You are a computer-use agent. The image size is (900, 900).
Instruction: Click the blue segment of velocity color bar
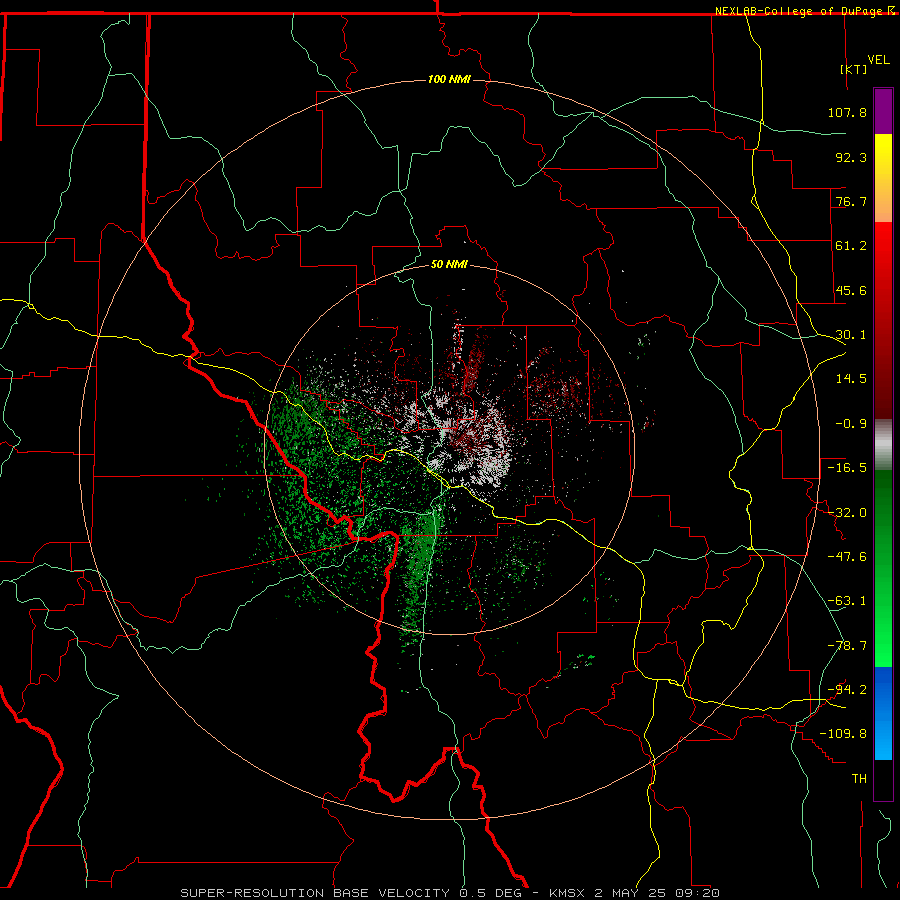tap(883, 713)
